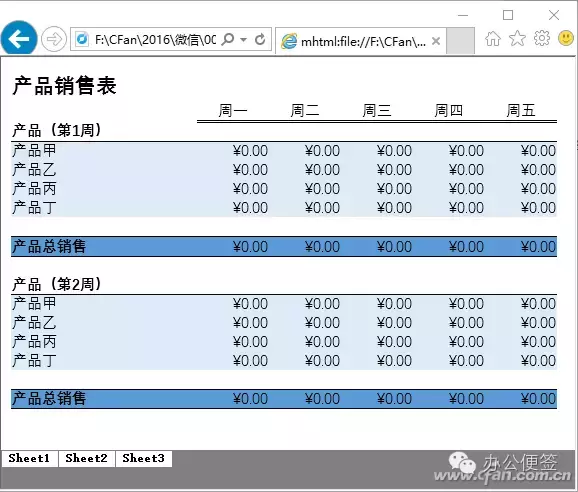This screenshot has width=578, height=492.
Task: Click week 2 total 周五 value
Action: click(x=538, y=399)
